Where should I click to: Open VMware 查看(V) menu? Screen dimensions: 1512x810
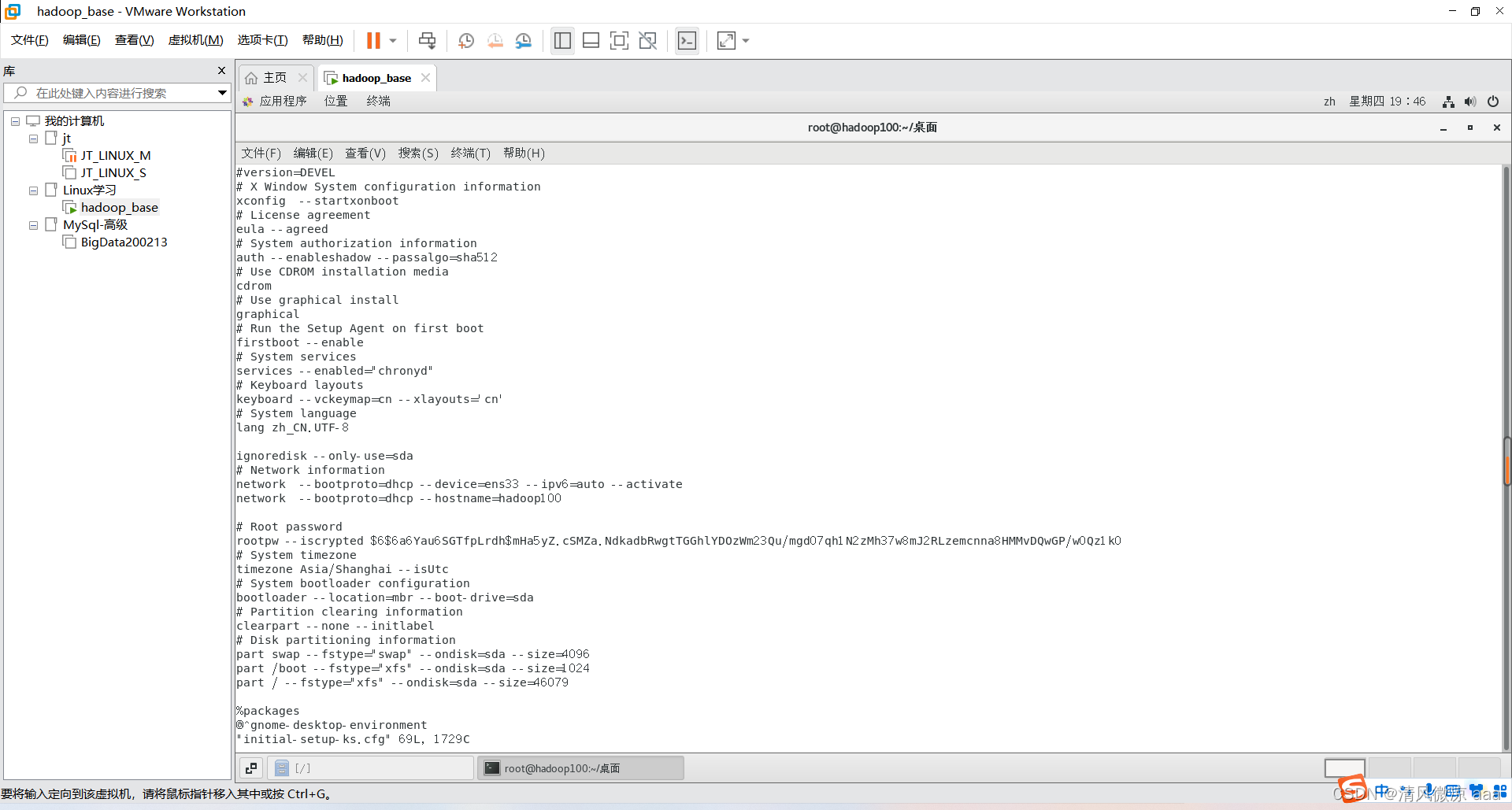pyautogui.click(x=135, y=40)
